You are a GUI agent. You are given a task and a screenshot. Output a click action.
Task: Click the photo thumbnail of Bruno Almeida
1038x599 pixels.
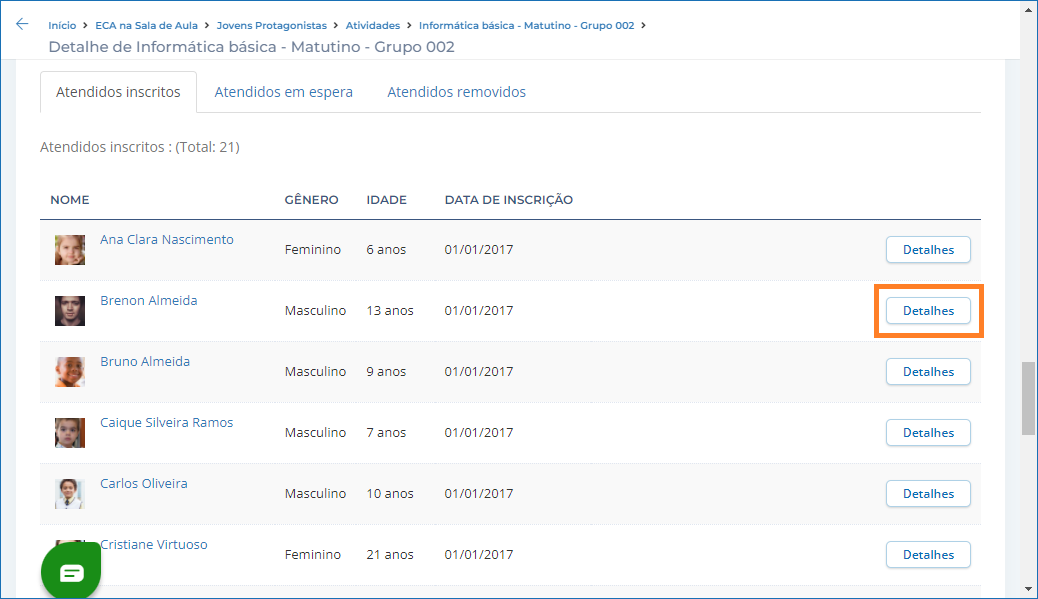69,371
